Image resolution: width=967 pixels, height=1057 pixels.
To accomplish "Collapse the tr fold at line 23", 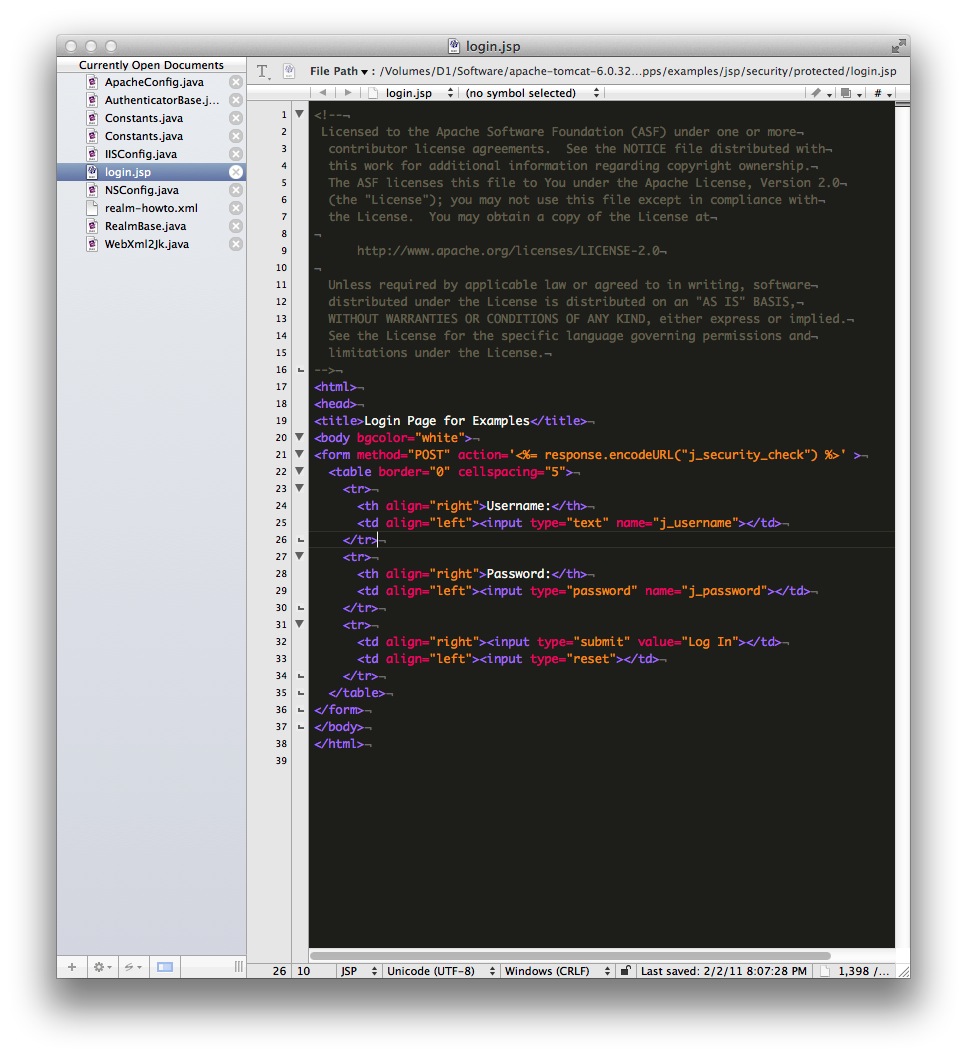I will click(x=299, y=487).
